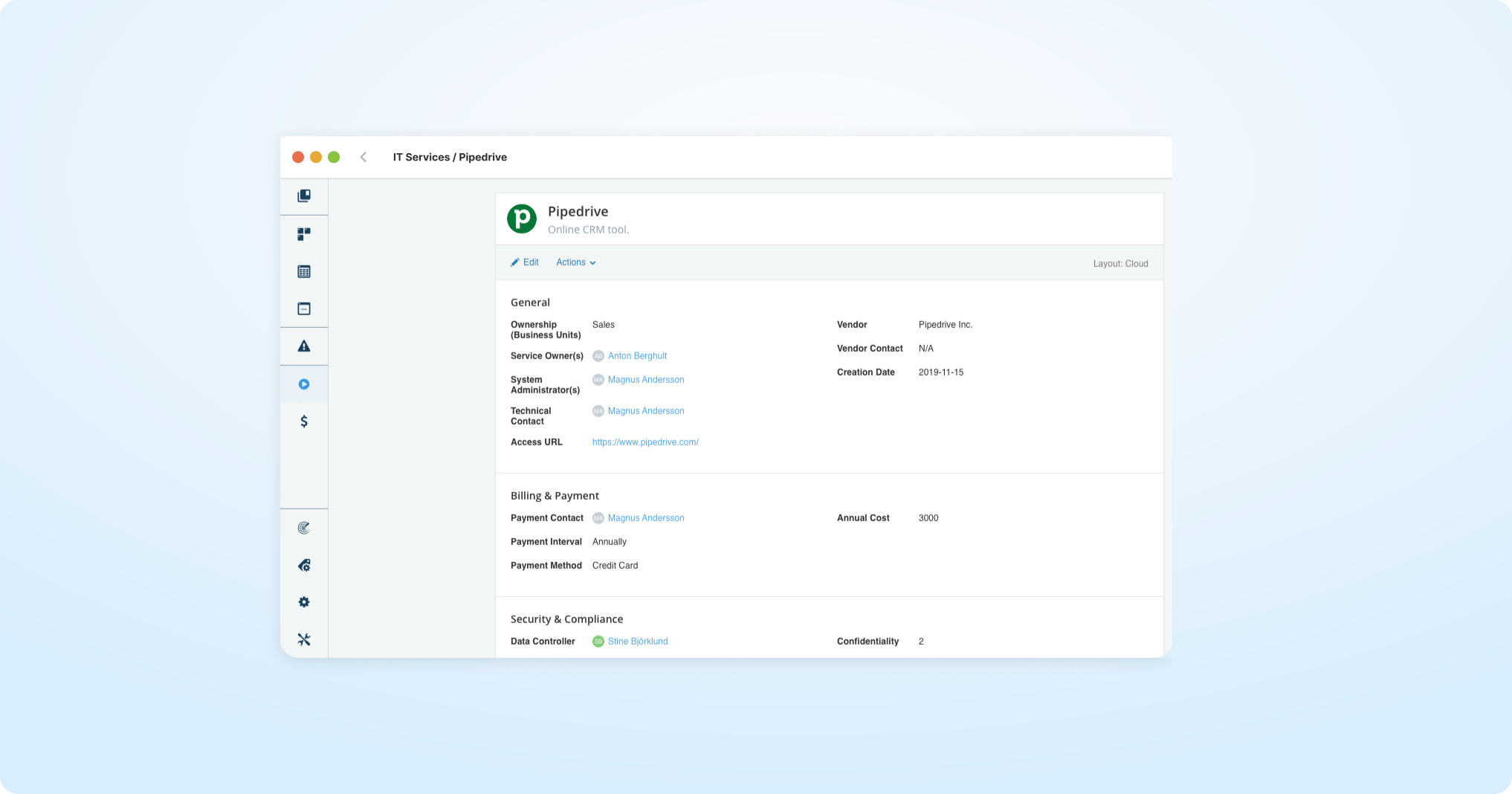Open the radar target sidebar icon
1512x794 pixels.
tap(304, 528)
